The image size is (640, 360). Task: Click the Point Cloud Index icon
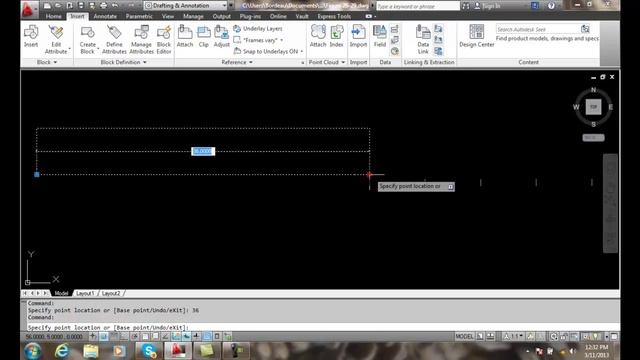point(336,37)
